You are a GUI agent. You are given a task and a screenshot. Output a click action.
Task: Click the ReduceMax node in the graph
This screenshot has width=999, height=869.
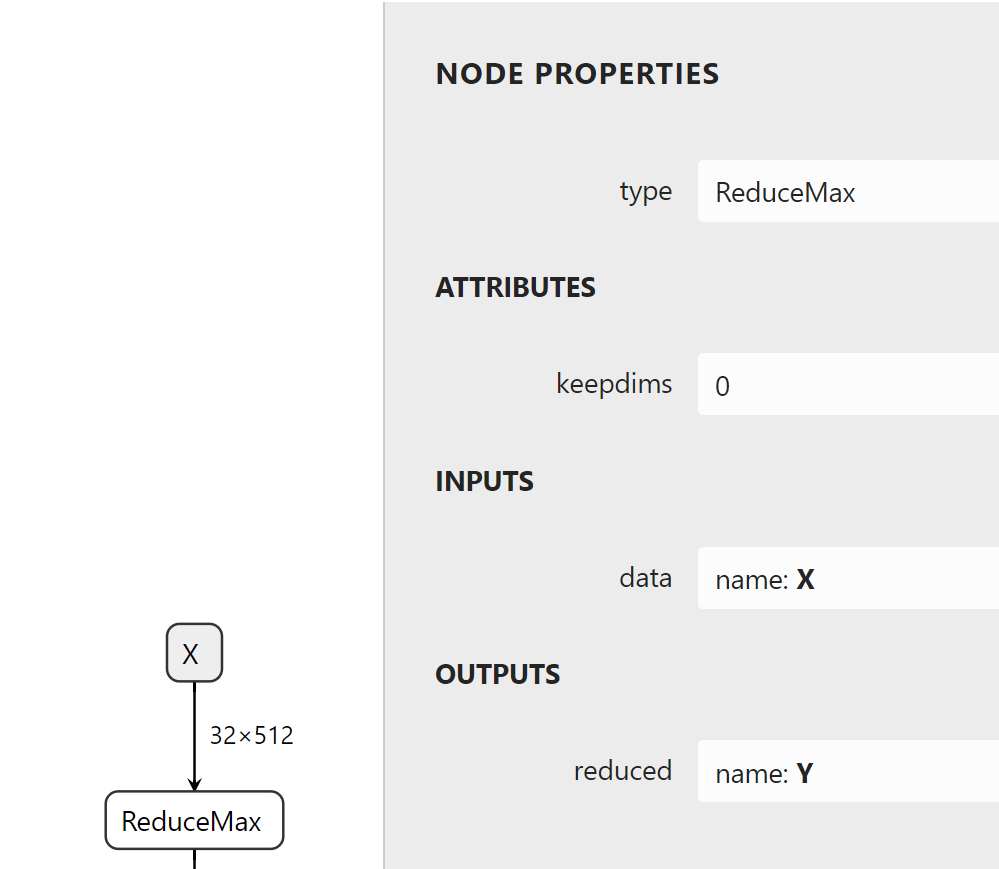pyautogui.click(x=194, y=820)
